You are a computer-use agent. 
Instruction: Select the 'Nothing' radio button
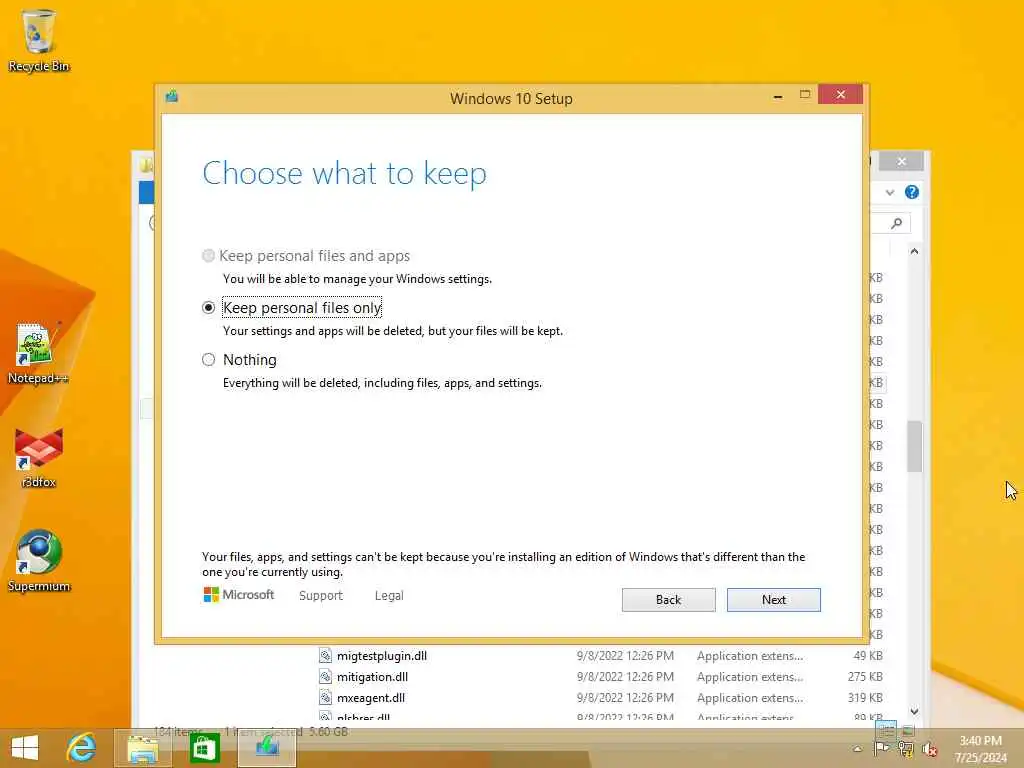(208, 359)
